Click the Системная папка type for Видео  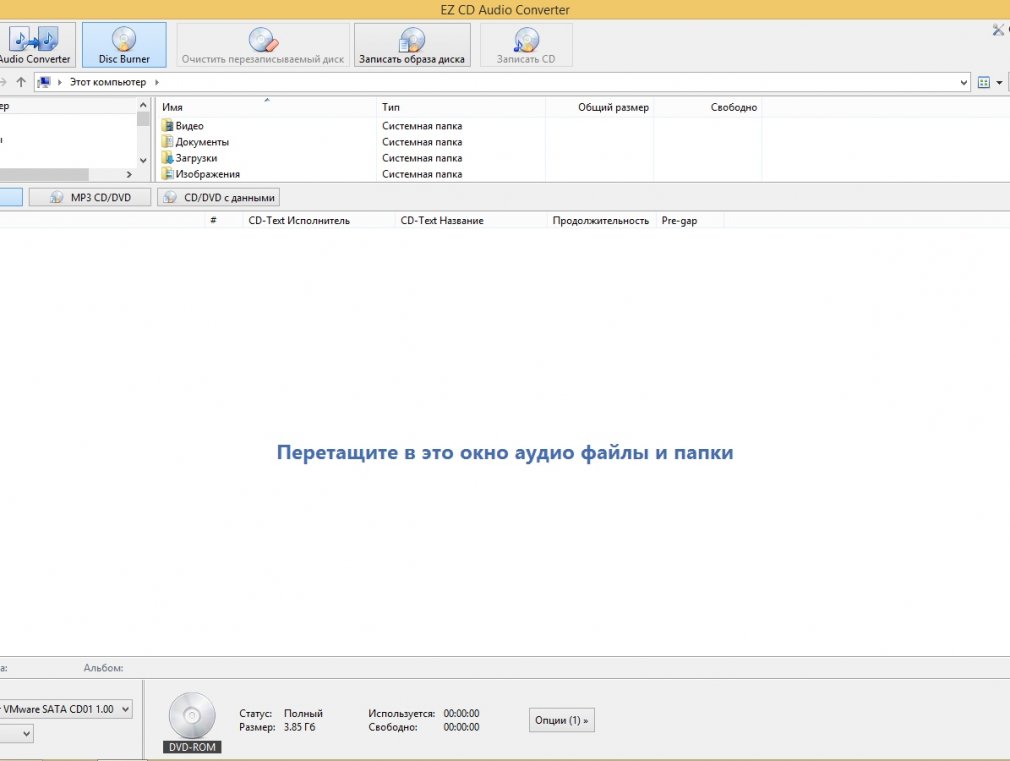point(422,126)
